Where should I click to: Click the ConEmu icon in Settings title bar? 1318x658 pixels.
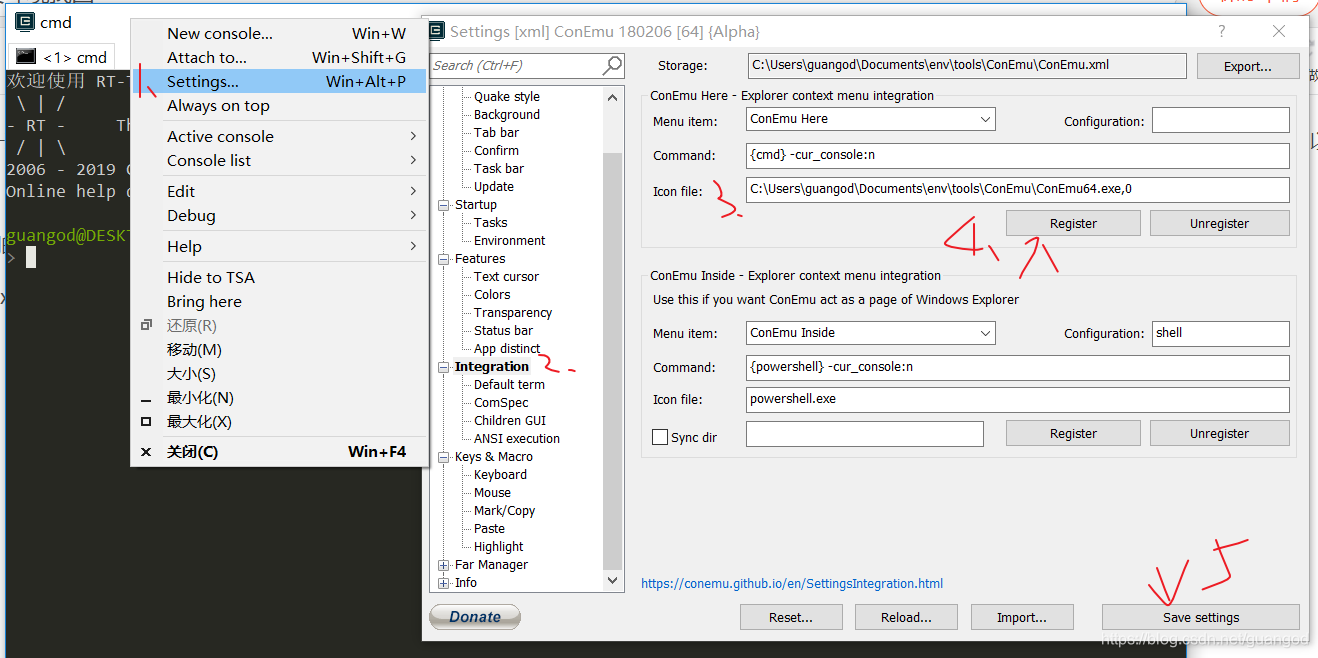436,31
